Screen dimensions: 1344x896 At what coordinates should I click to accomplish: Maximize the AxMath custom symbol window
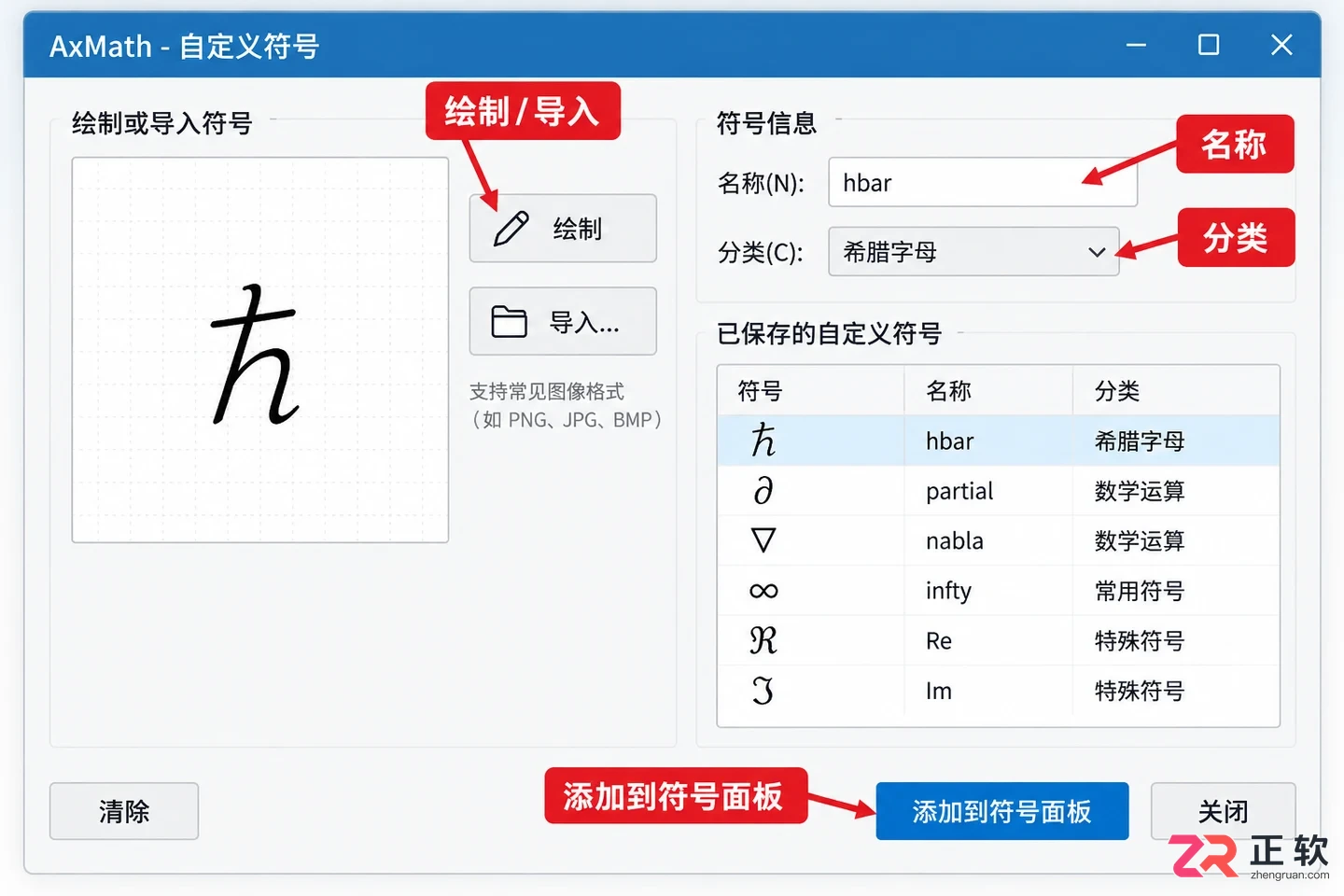pyautogui.click(x=1209, y=45)
